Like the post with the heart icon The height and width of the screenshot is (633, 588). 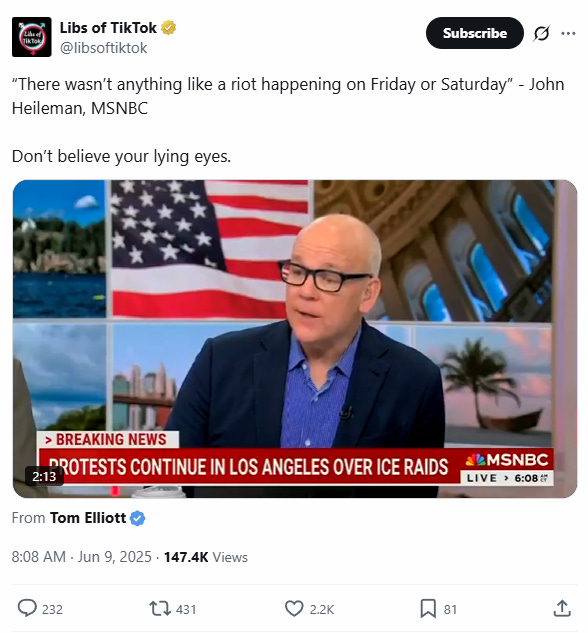click(294, 608)
